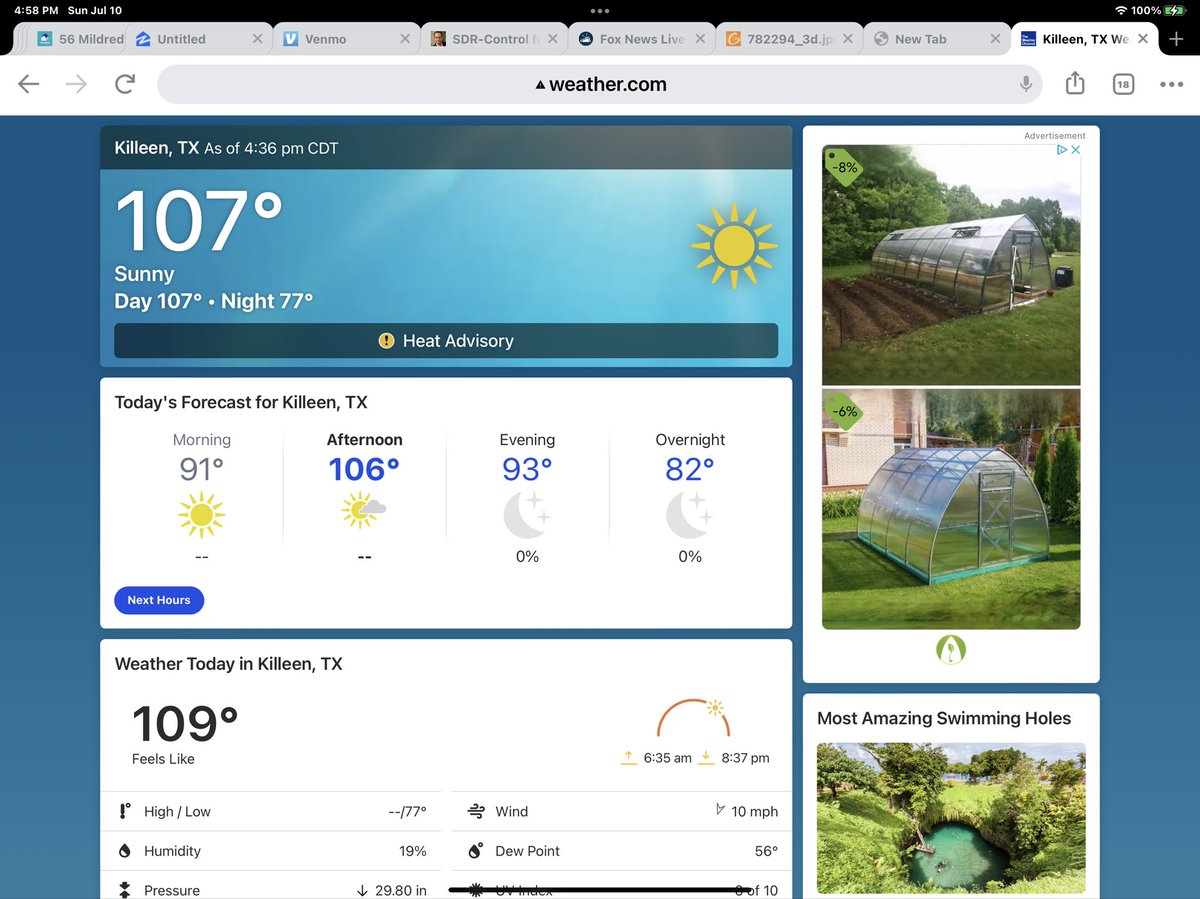Open the Morning 91° forecast
Viewport: 1200px width, 899px height.
pos(201,498)
